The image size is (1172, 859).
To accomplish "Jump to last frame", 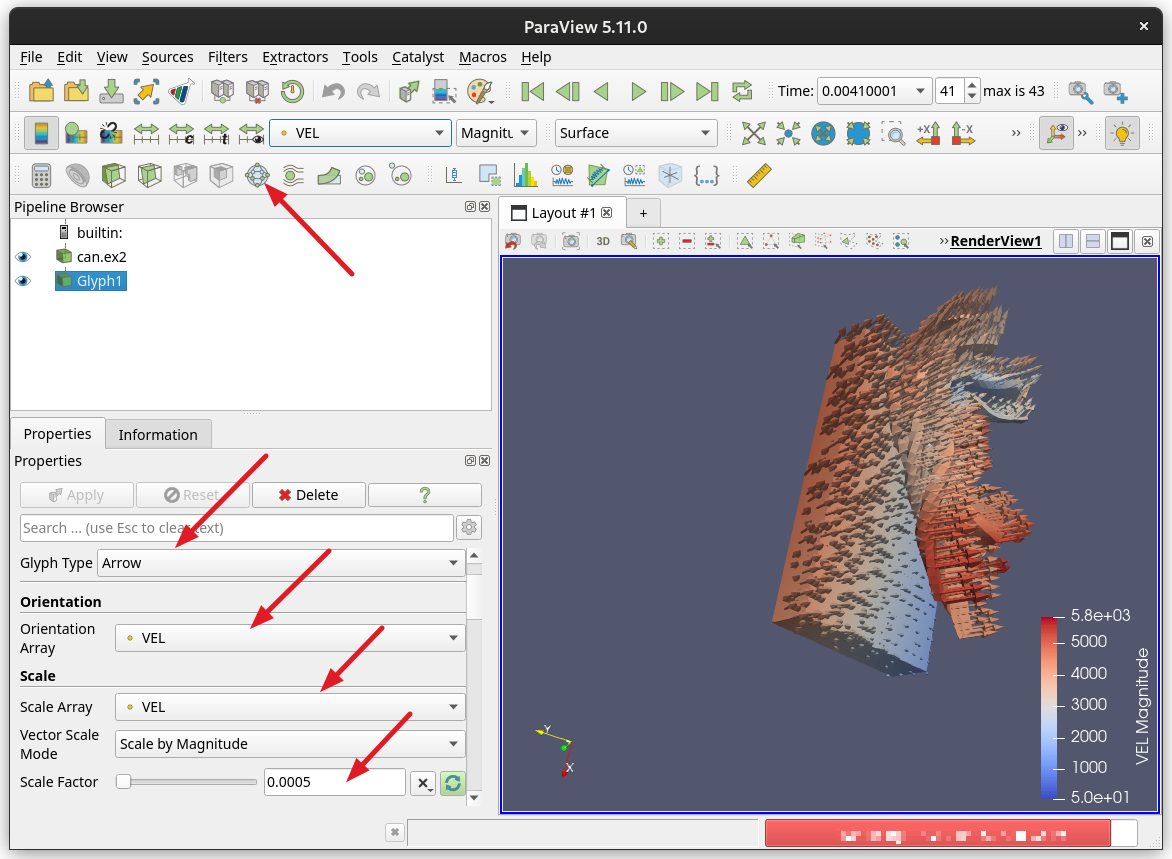I will coord(707,91).
